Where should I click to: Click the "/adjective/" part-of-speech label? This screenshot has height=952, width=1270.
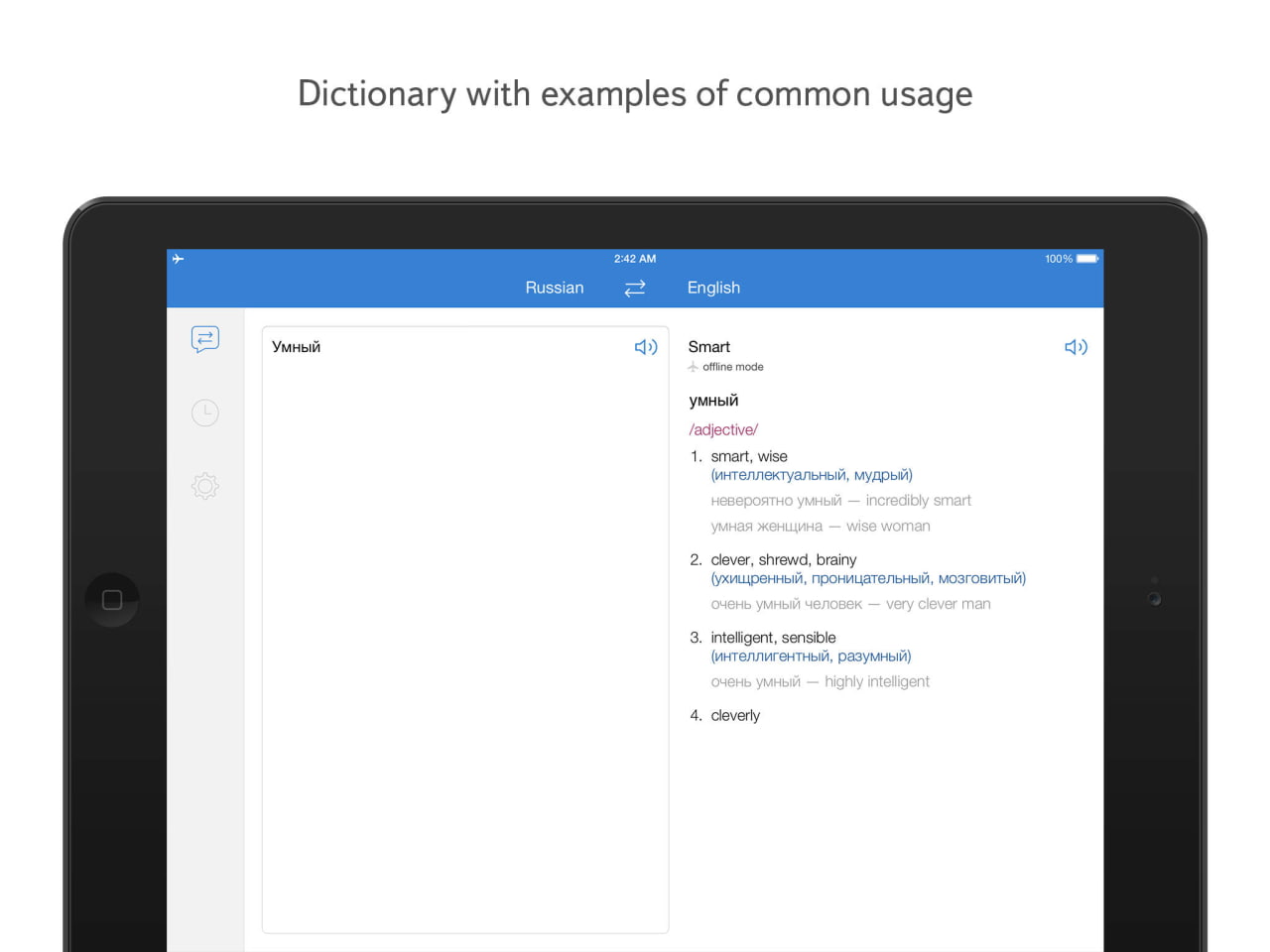click(x=722, y=429)
